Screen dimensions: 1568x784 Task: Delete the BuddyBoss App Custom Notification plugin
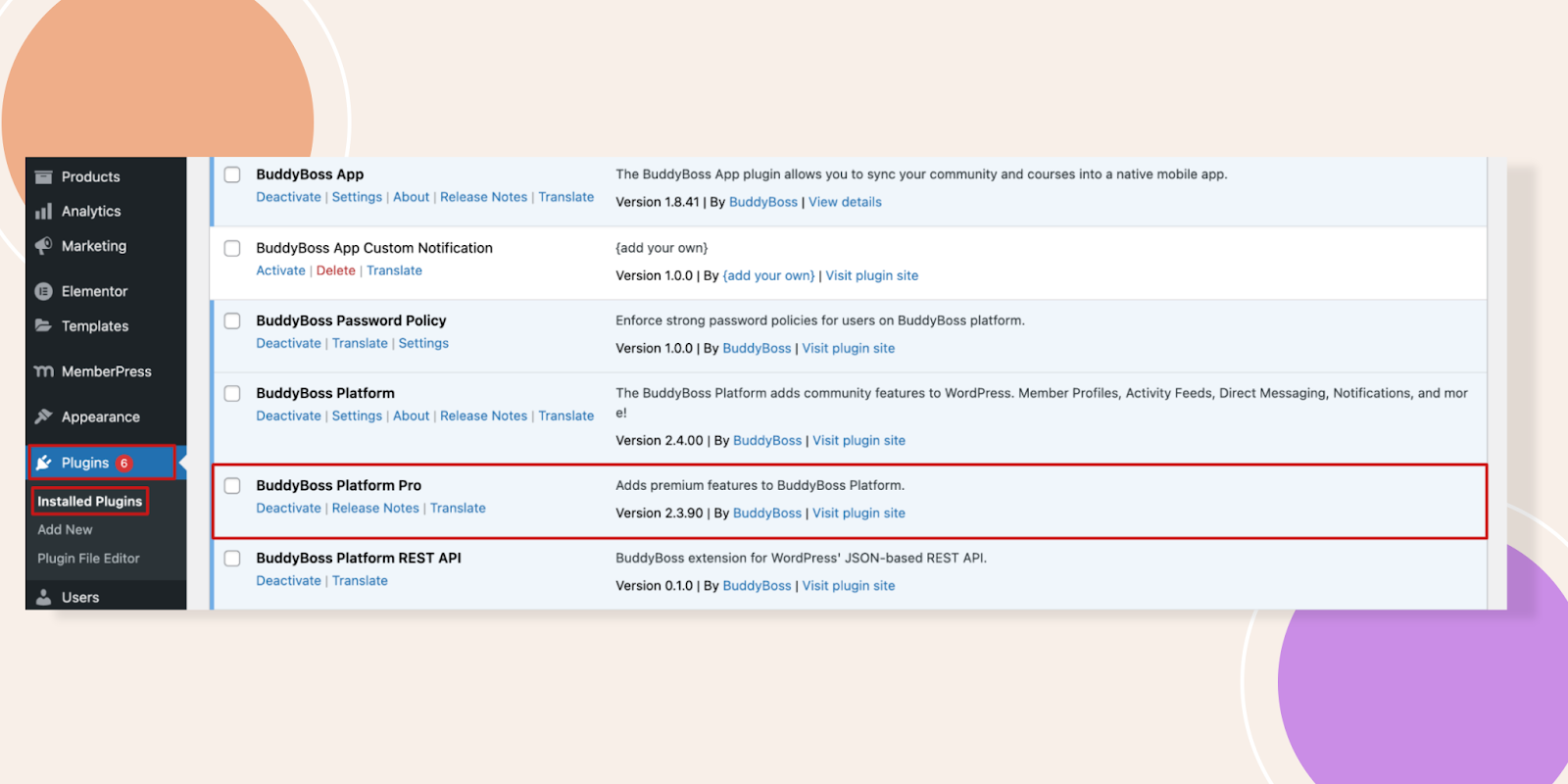point(335,270)
